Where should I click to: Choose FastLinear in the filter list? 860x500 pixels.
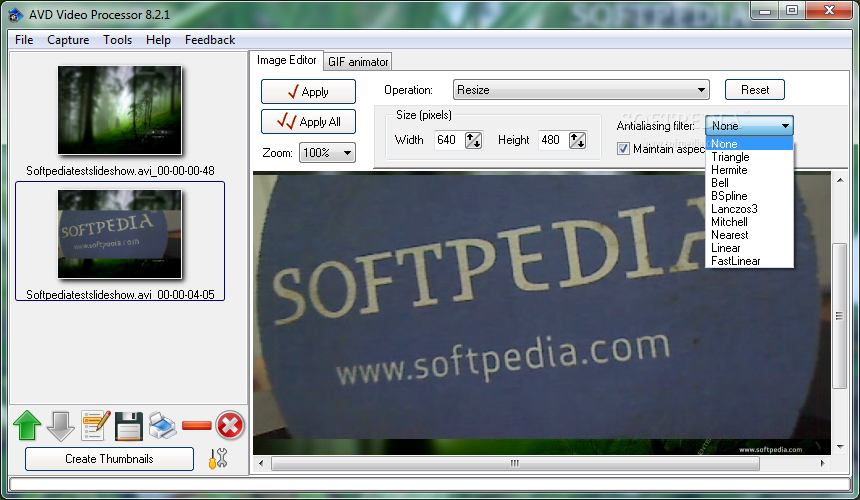click(x=749, y=261)
